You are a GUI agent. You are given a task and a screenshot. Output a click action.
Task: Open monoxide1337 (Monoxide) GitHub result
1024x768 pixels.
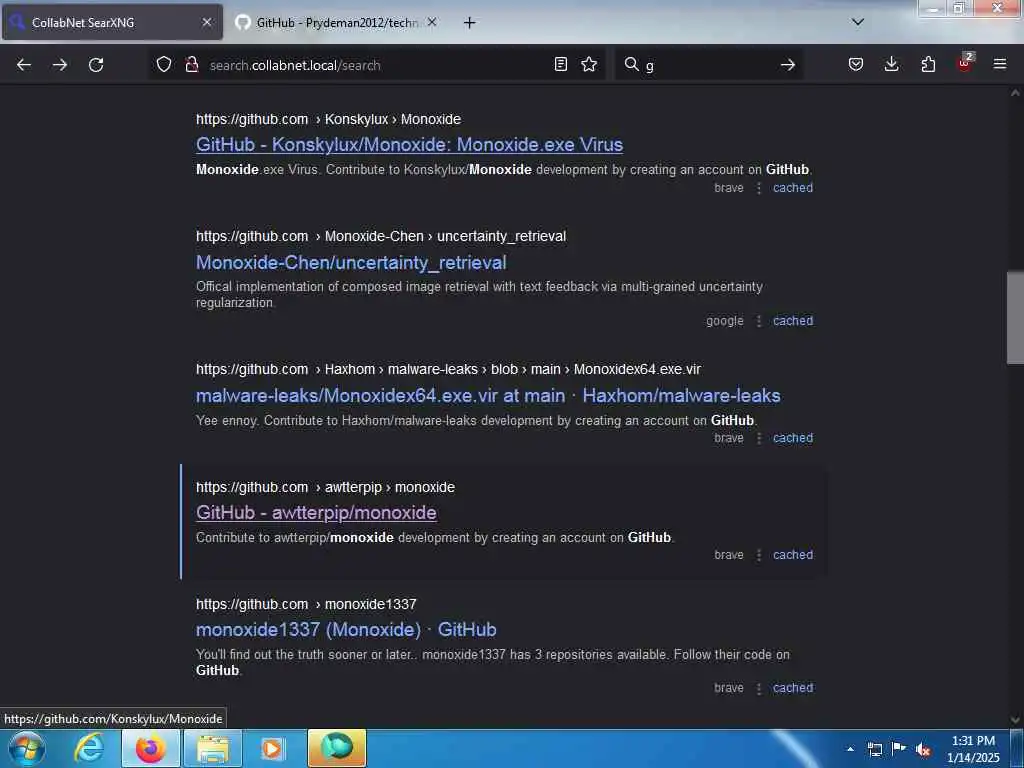pyautogui.click(x=346, y=630)
